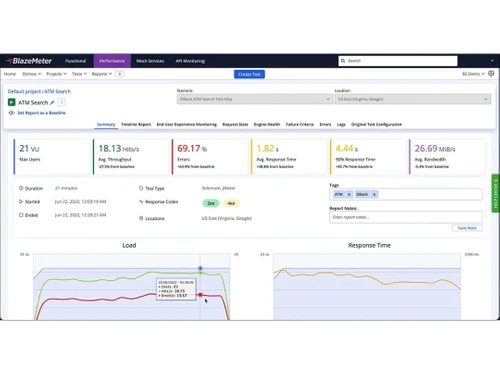The image size is (500, 375).
Task: Open the green Help Center side tab
Action: point(496,193)
